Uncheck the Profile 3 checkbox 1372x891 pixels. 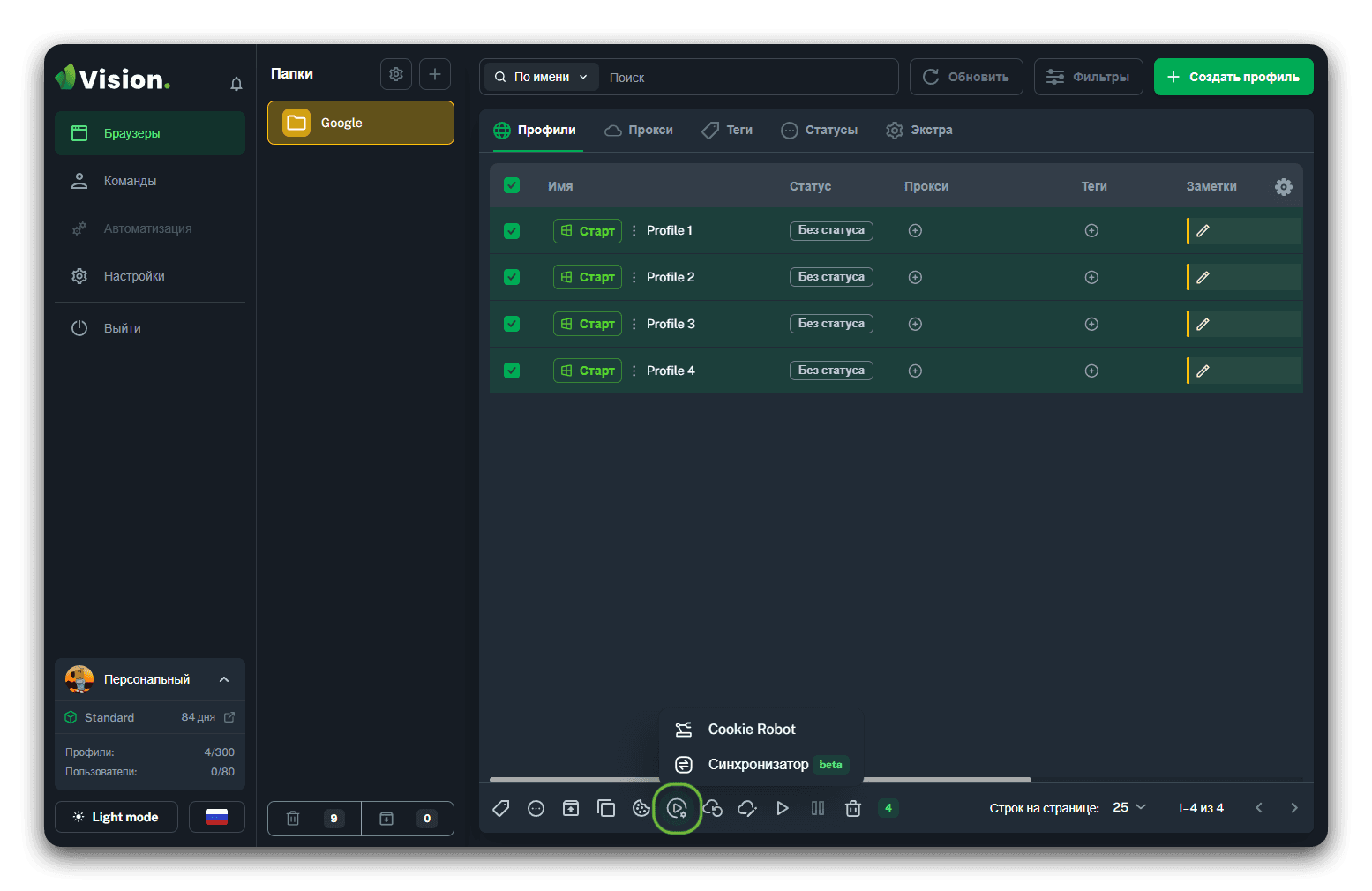tap(512, 324)
